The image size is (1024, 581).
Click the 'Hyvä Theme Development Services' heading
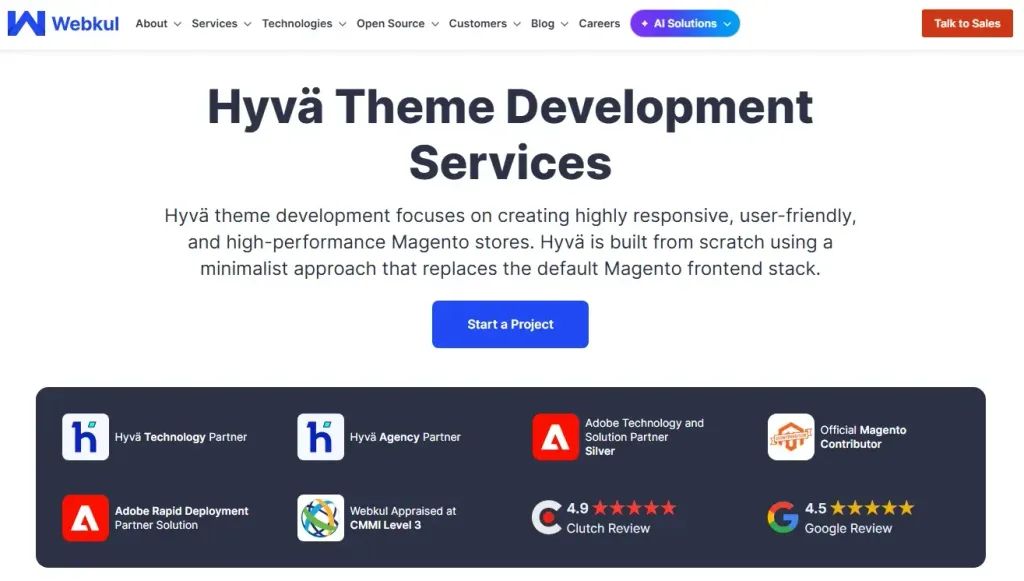click(510, 134)
